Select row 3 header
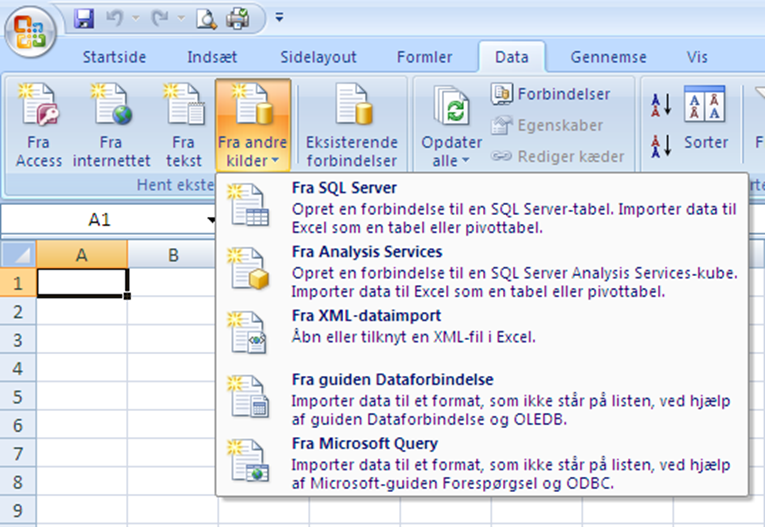 (18, 340)
